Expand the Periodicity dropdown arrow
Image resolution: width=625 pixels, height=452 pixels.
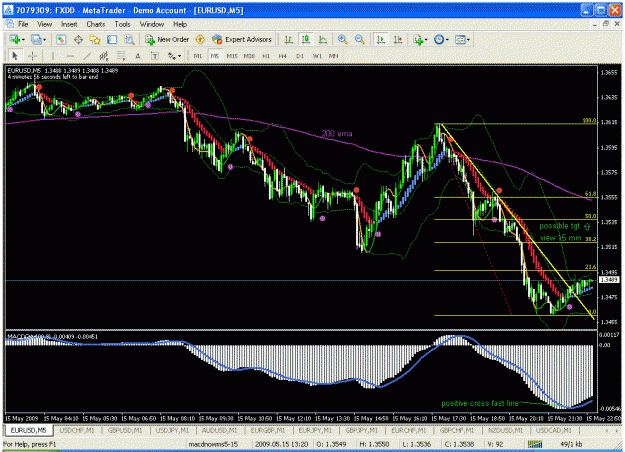tap(447, 39)
